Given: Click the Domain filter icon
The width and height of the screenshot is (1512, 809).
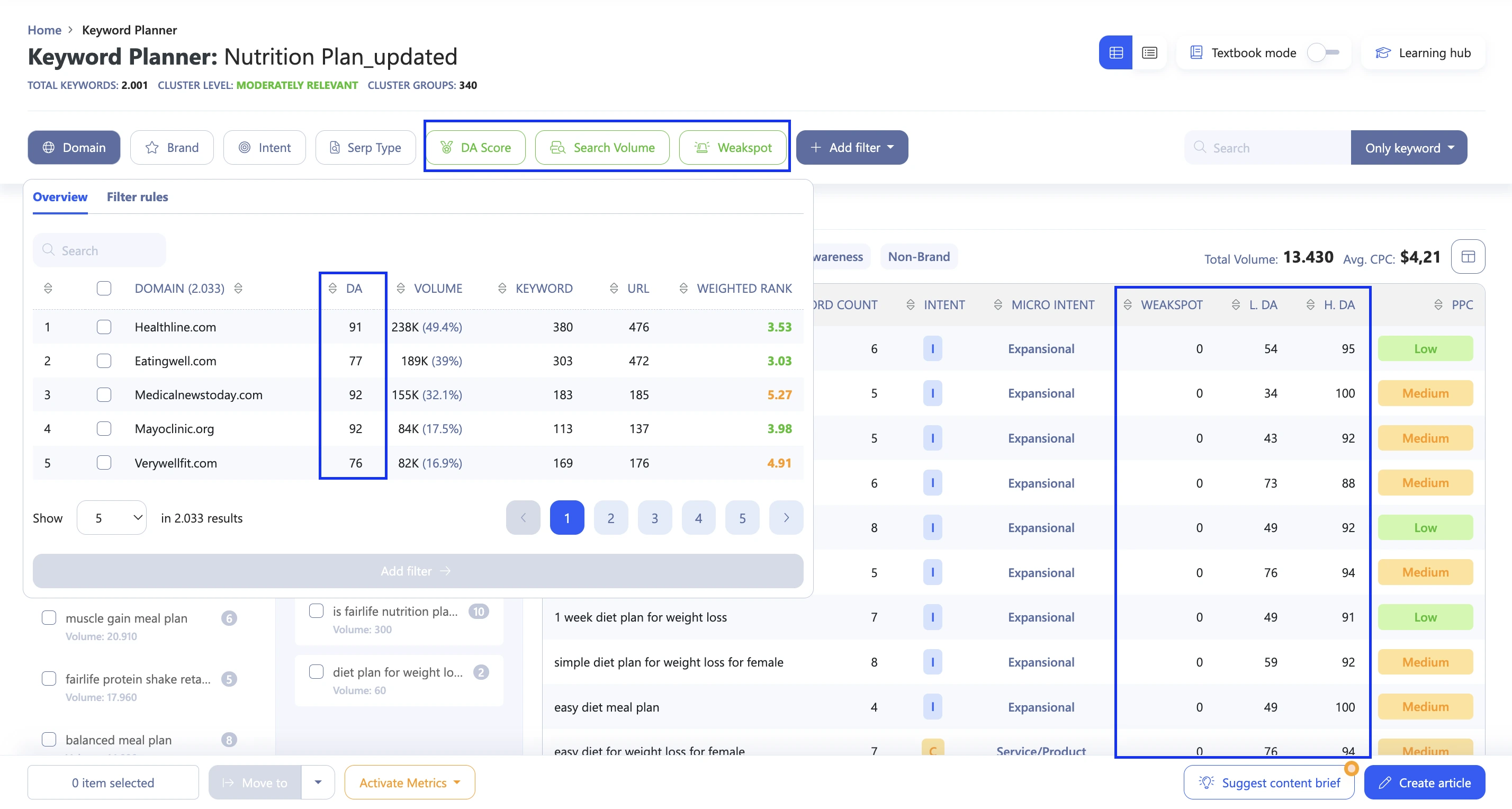Looking at the screenshot, I should coord(49,147).
